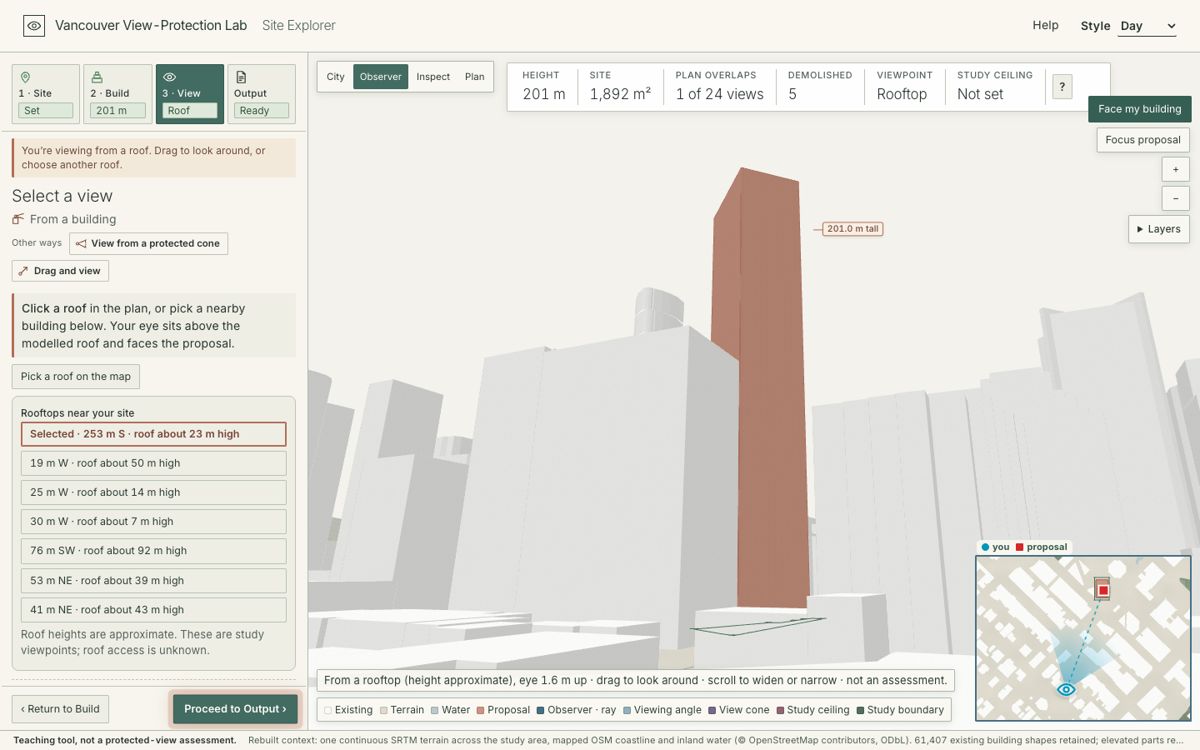Switch to Plan view mode
1200x750 pixels.
475,77
